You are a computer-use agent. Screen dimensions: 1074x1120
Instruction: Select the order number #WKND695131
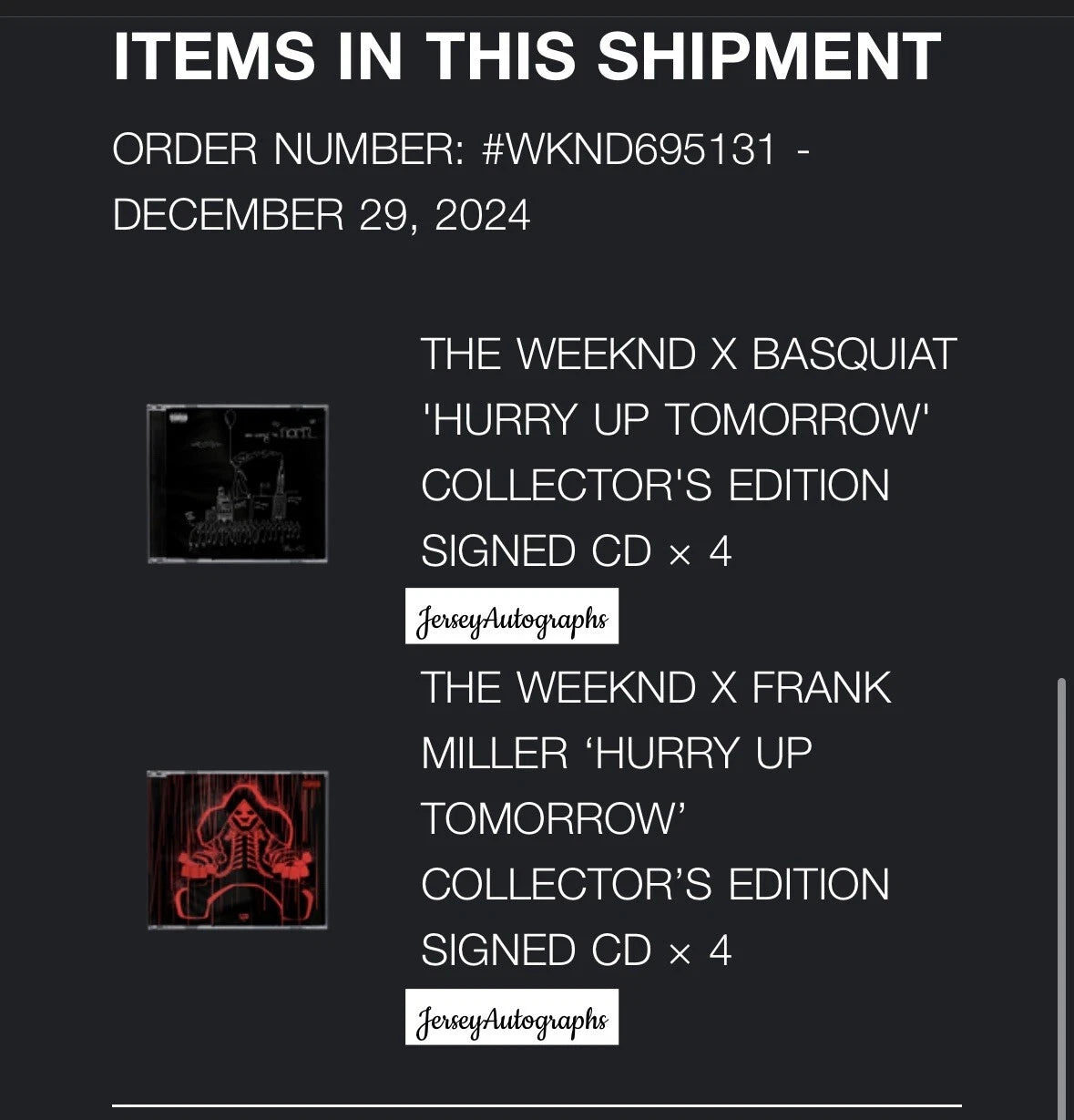click(629, 149)
